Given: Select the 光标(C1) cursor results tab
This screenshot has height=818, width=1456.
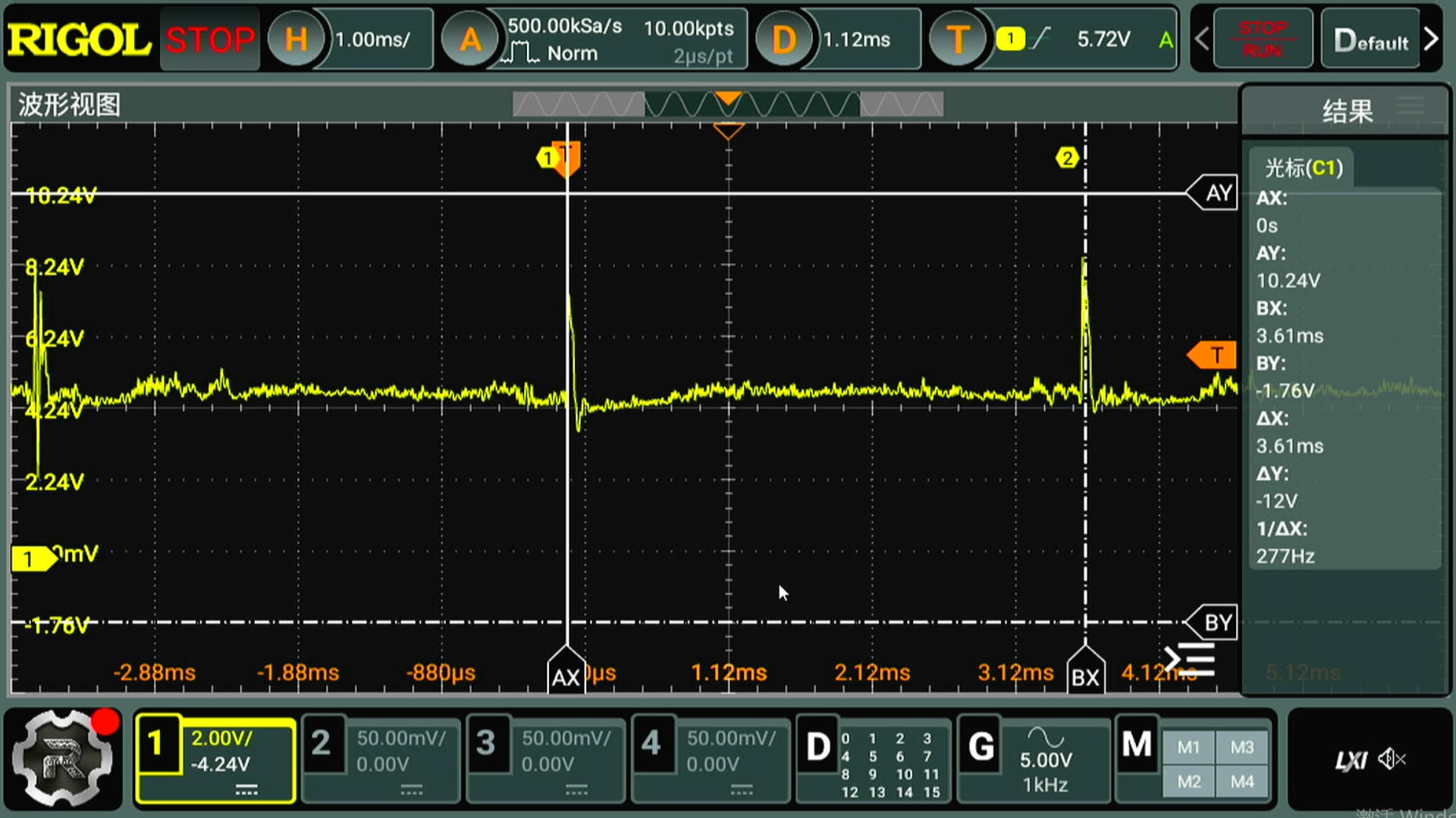Looking at the screenshot, I should tap(1303, 168).
